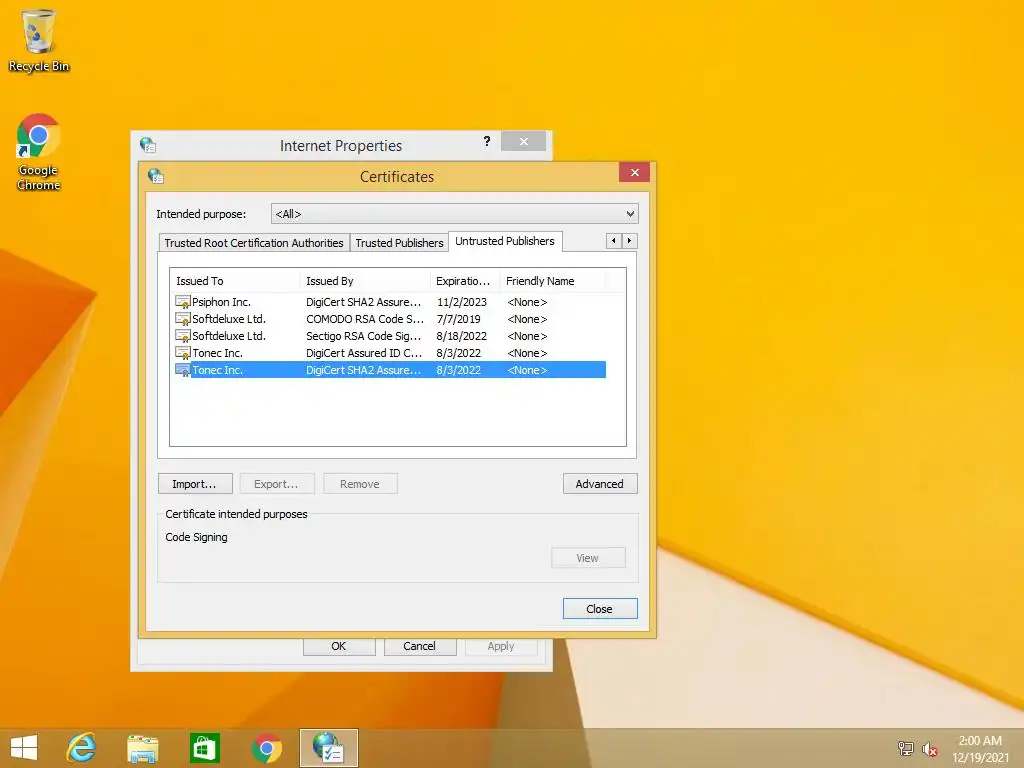
Task: Click the Import... button
Action: point(195,484)
